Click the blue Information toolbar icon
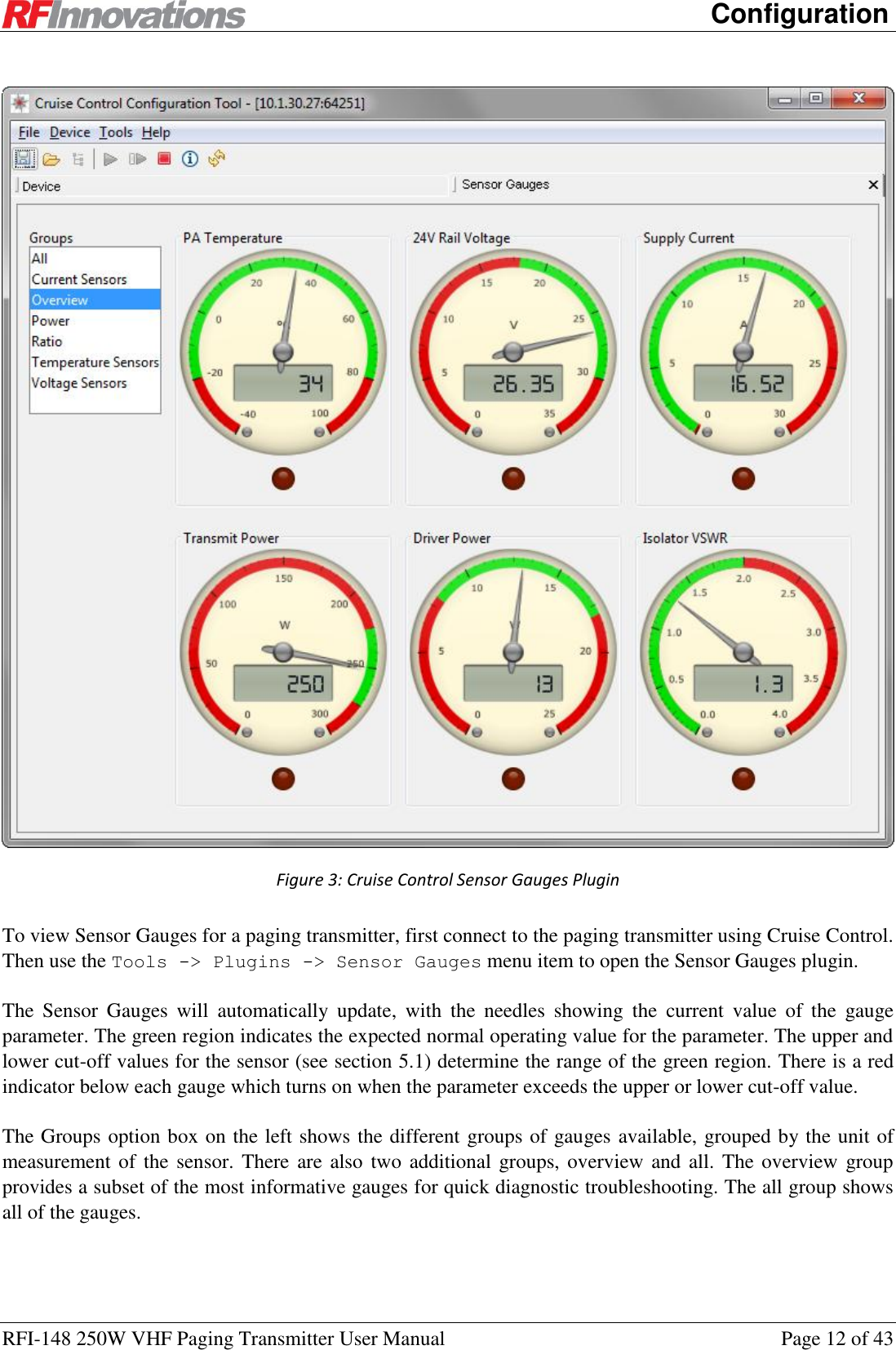 tap(190, 158)
